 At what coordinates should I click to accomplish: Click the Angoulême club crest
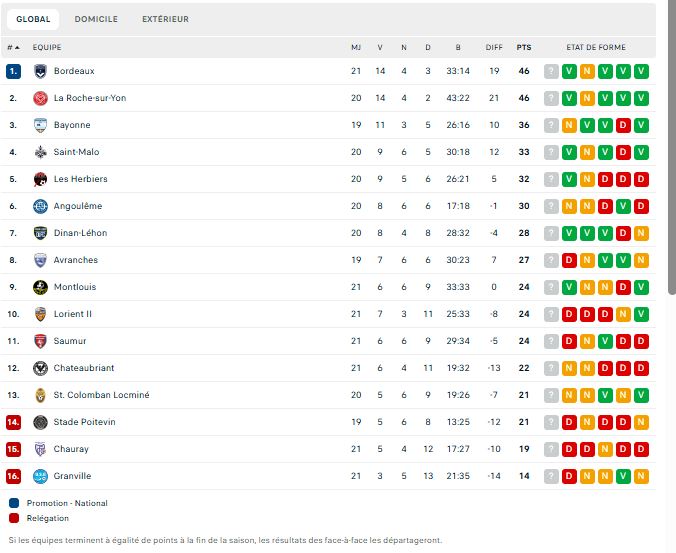[x=40, y=206]
